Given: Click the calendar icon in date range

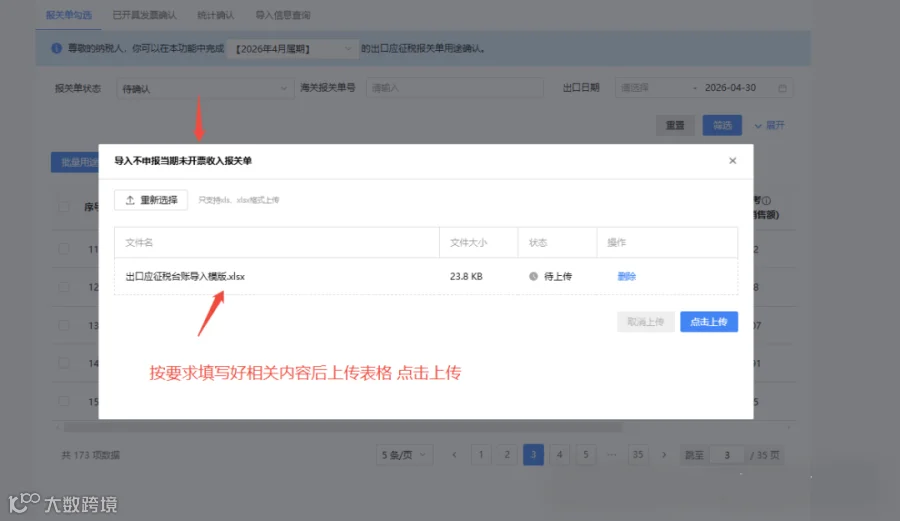Looking at the screenshot, I should [x=782, y=88].
